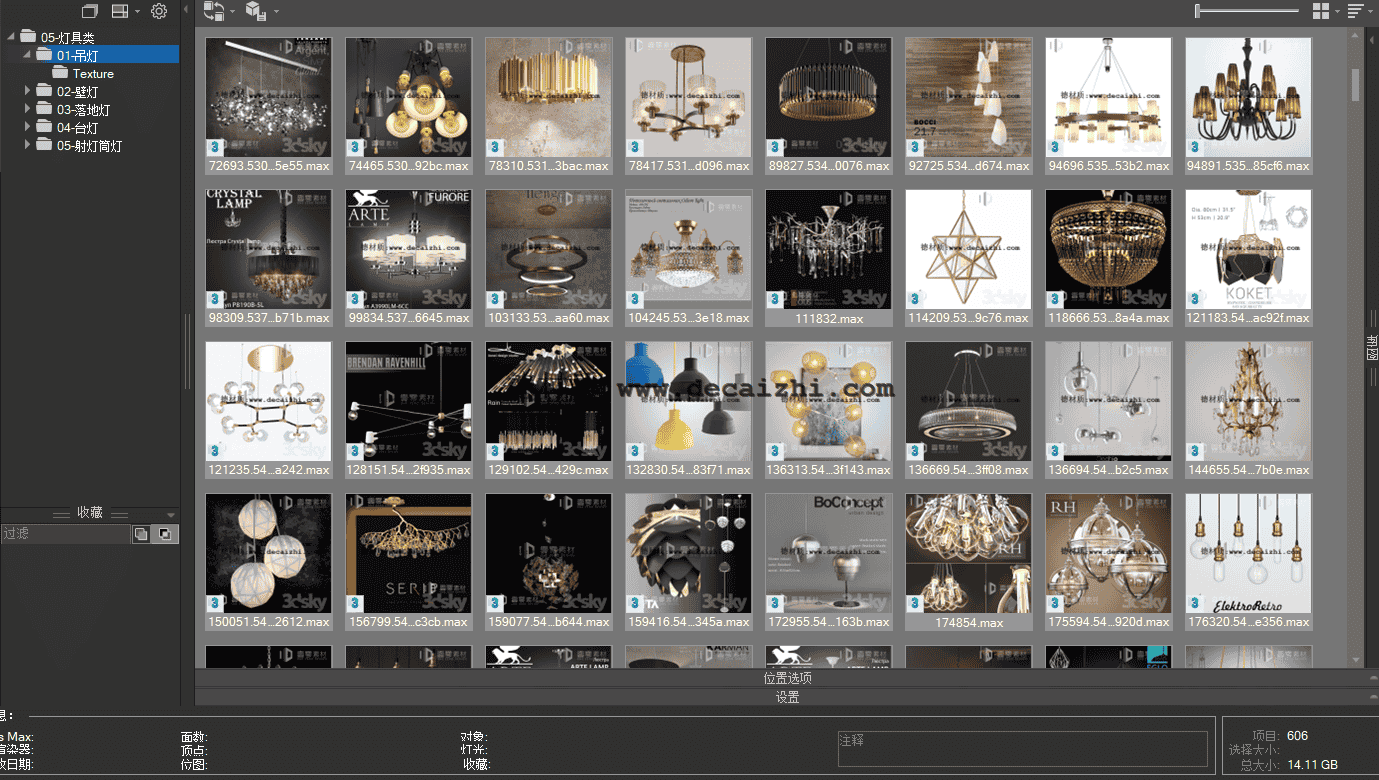Screen dimensions: 1379x780
Task: Click the 3dsky badge on the 111832.max thumbnail
Action: click(x=773, y=298)
